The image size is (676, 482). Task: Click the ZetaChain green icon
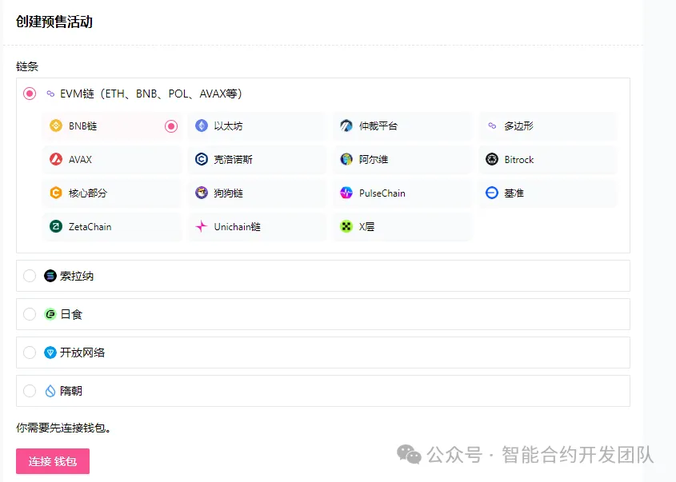56,226
